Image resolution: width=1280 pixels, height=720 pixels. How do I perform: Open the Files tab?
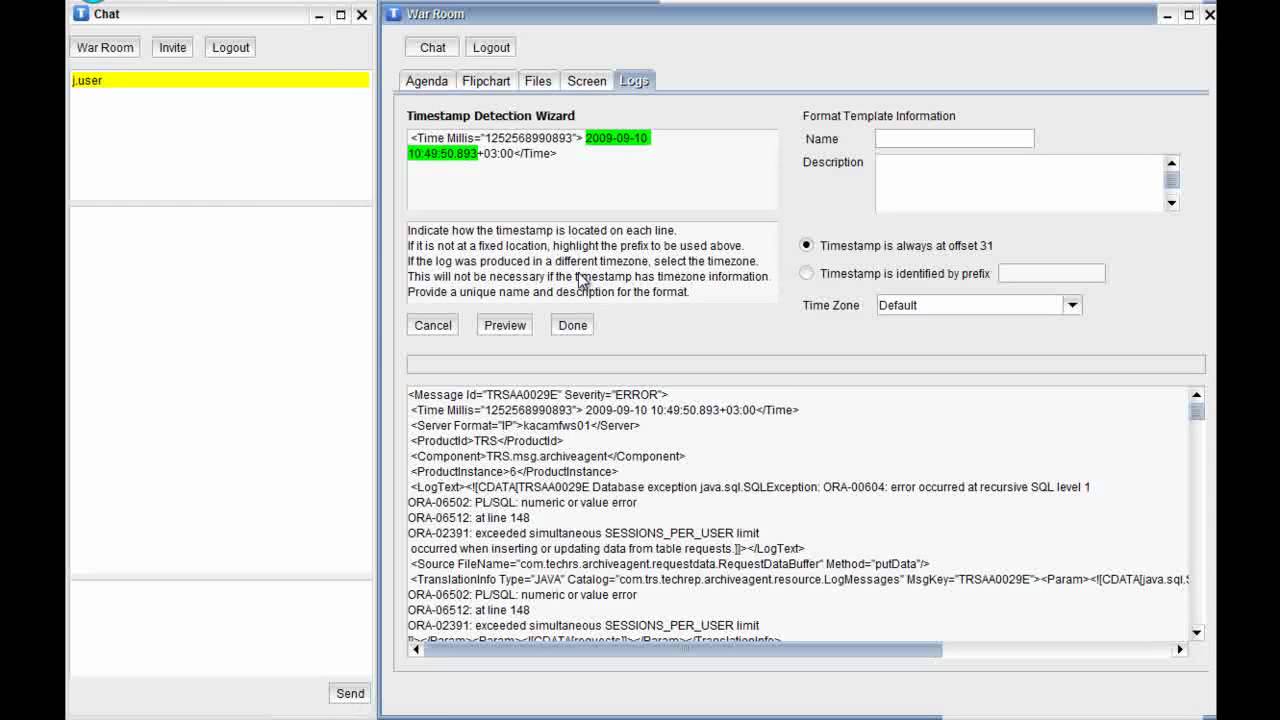(x=538, y=81)
